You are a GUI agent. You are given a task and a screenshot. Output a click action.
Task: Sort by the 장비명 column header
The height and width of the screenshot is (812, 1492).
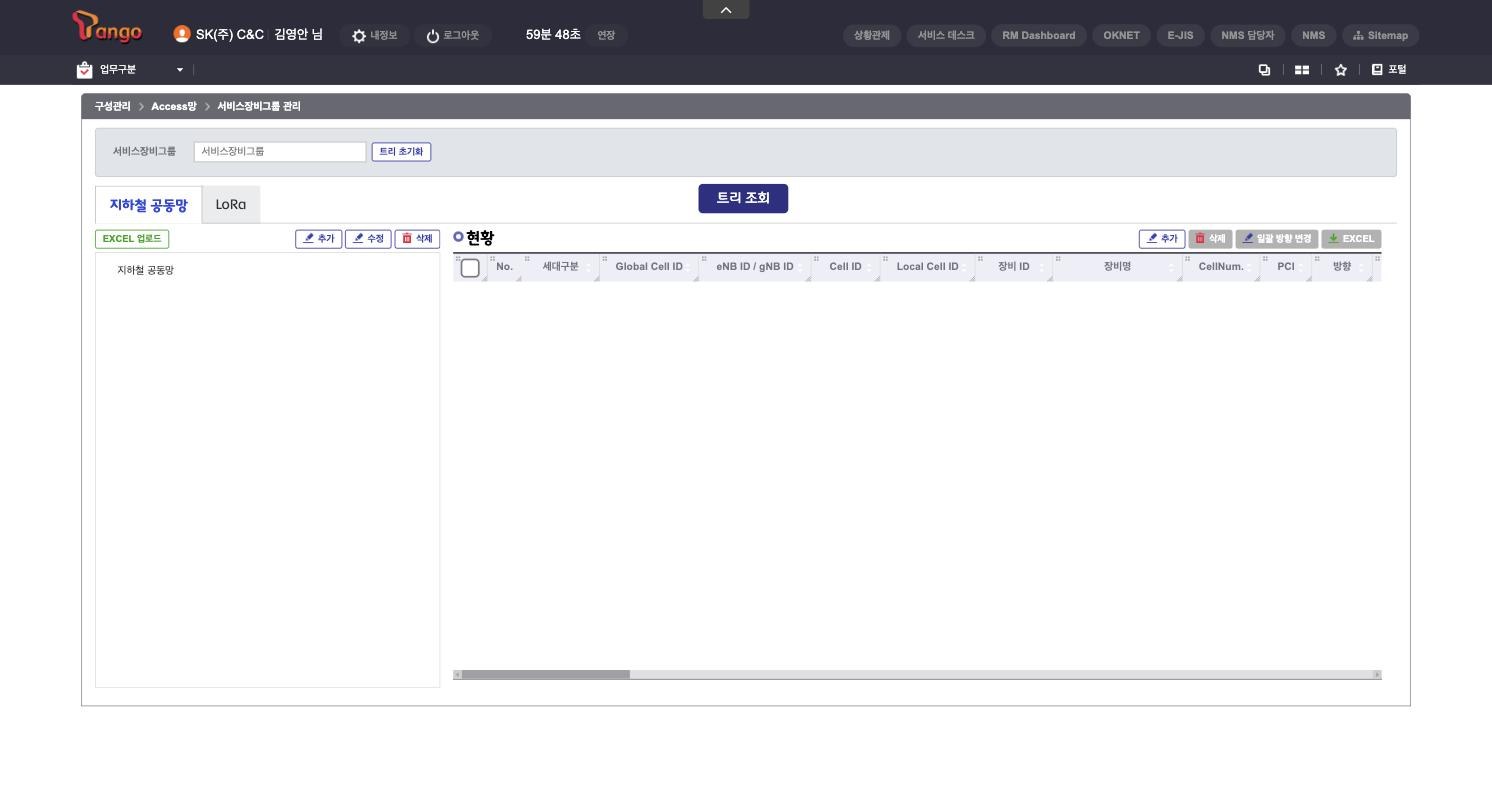[x=1117, y=267]
